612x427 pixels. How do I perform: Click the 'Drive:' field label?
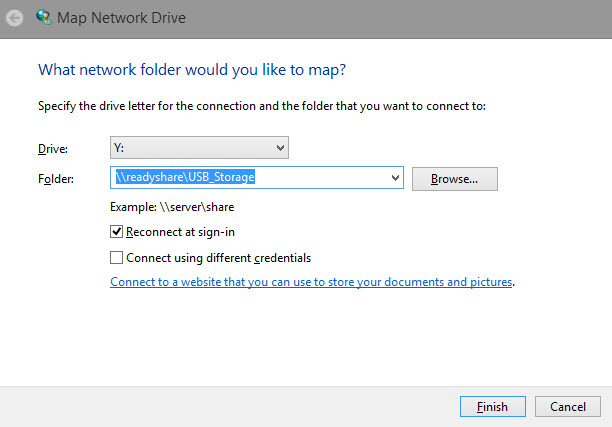(x=53, y=149)
